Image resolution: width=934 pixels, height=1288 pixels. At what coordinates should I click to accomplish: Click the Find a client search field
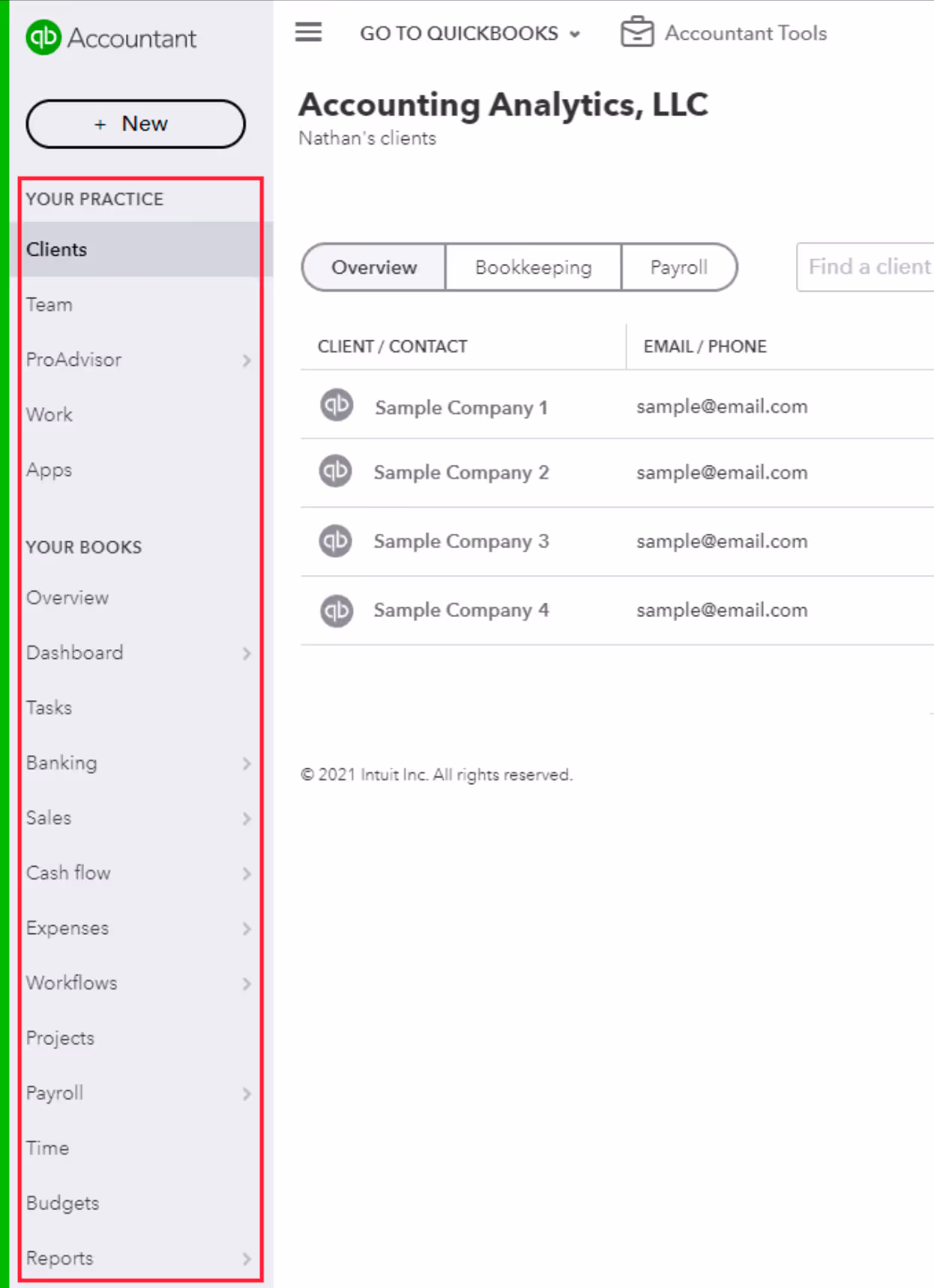click(866, 267)
